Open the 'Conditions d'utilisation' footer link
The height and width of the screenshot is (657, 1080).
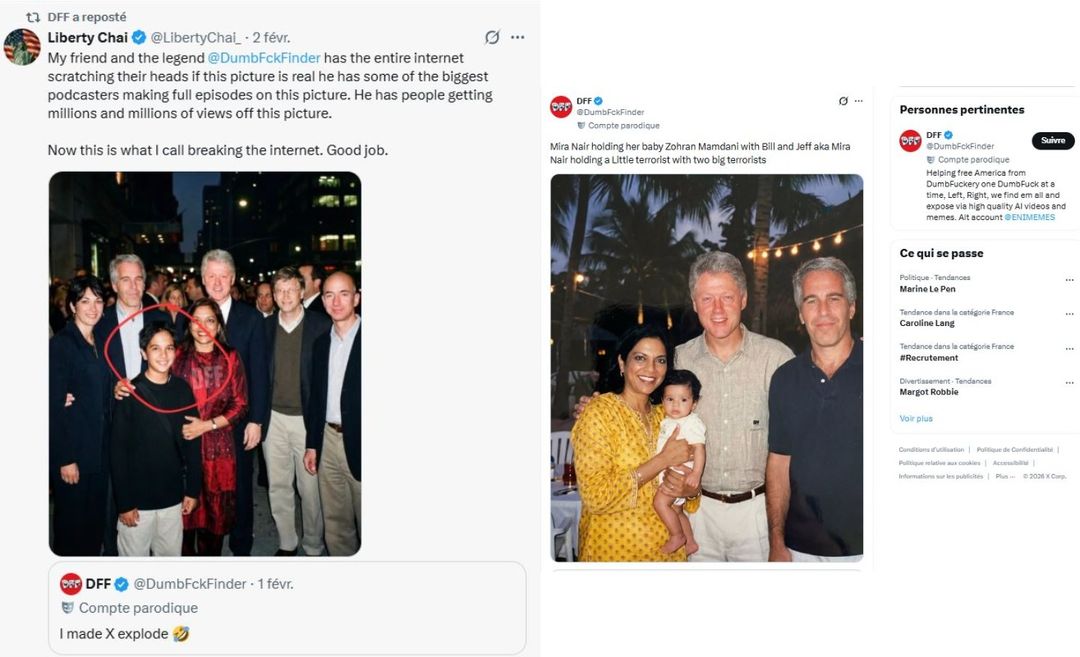931,450
